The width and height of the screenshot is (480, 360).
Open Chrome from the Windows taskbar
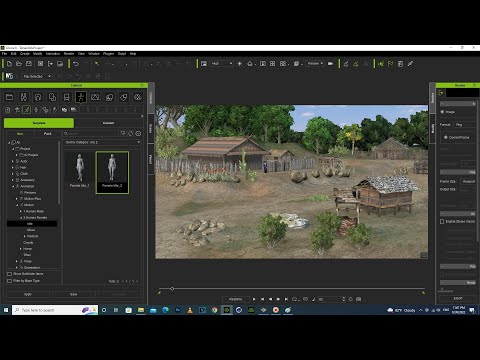(x=214, y=310)
